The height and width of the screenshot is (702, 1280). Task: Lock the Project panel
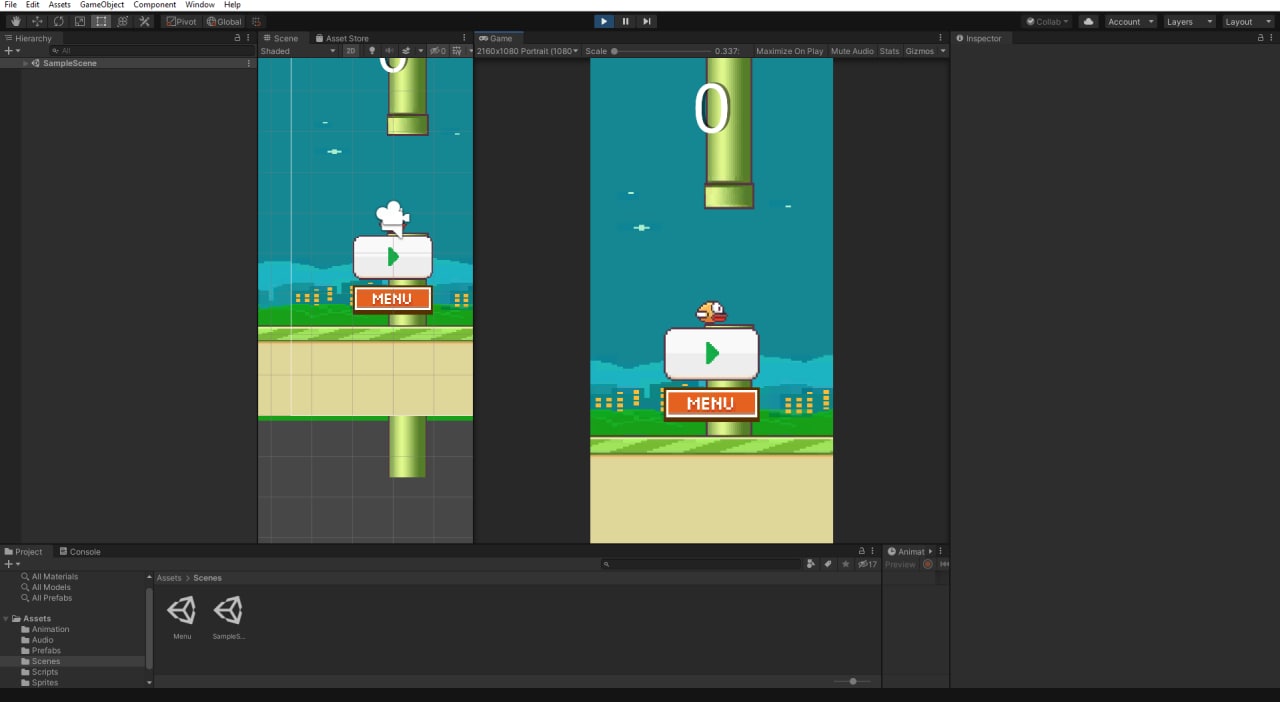tap(862, 551)
